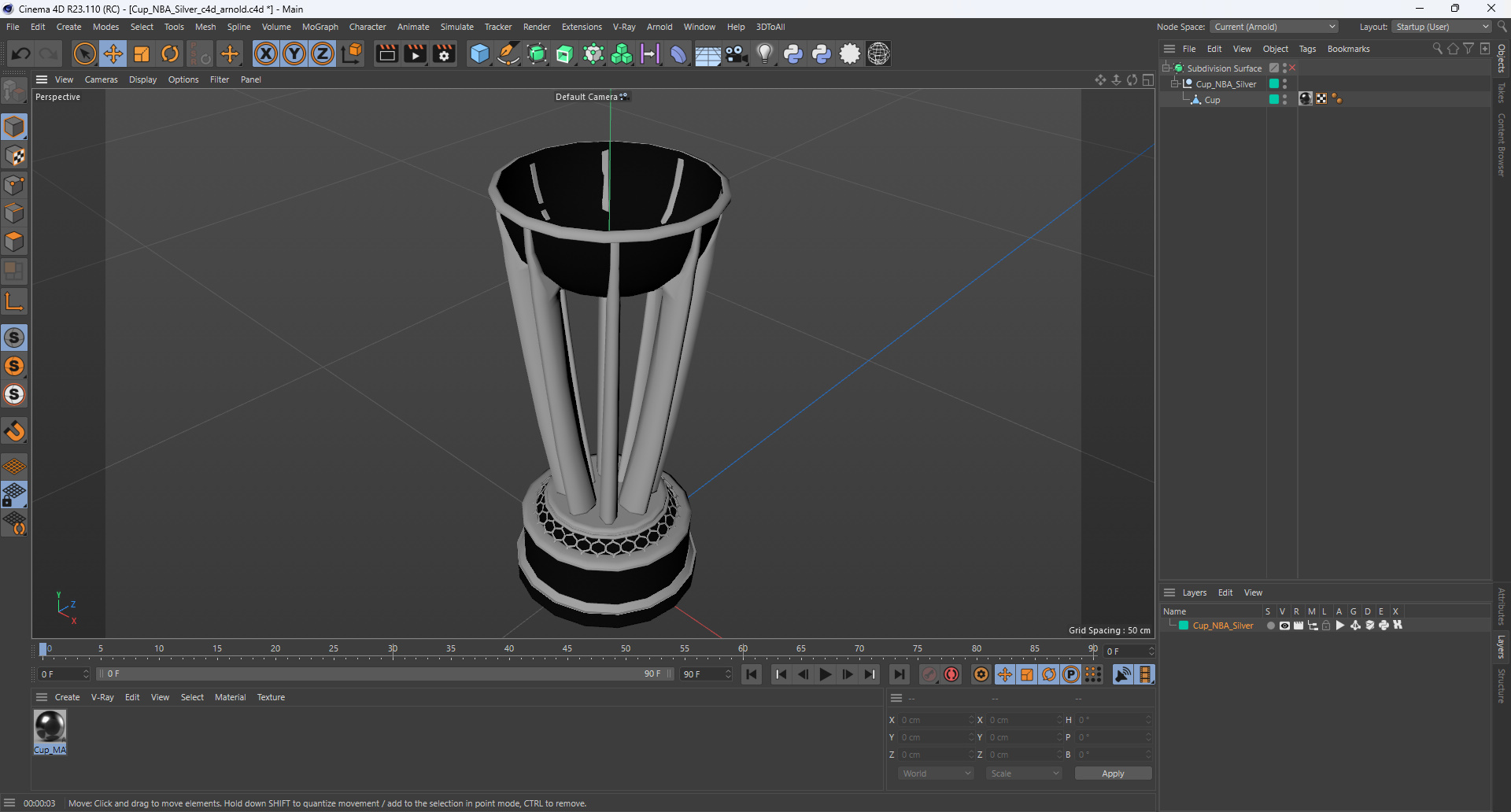
Task: Switch to Model mode icon
Action: [14, 127]
